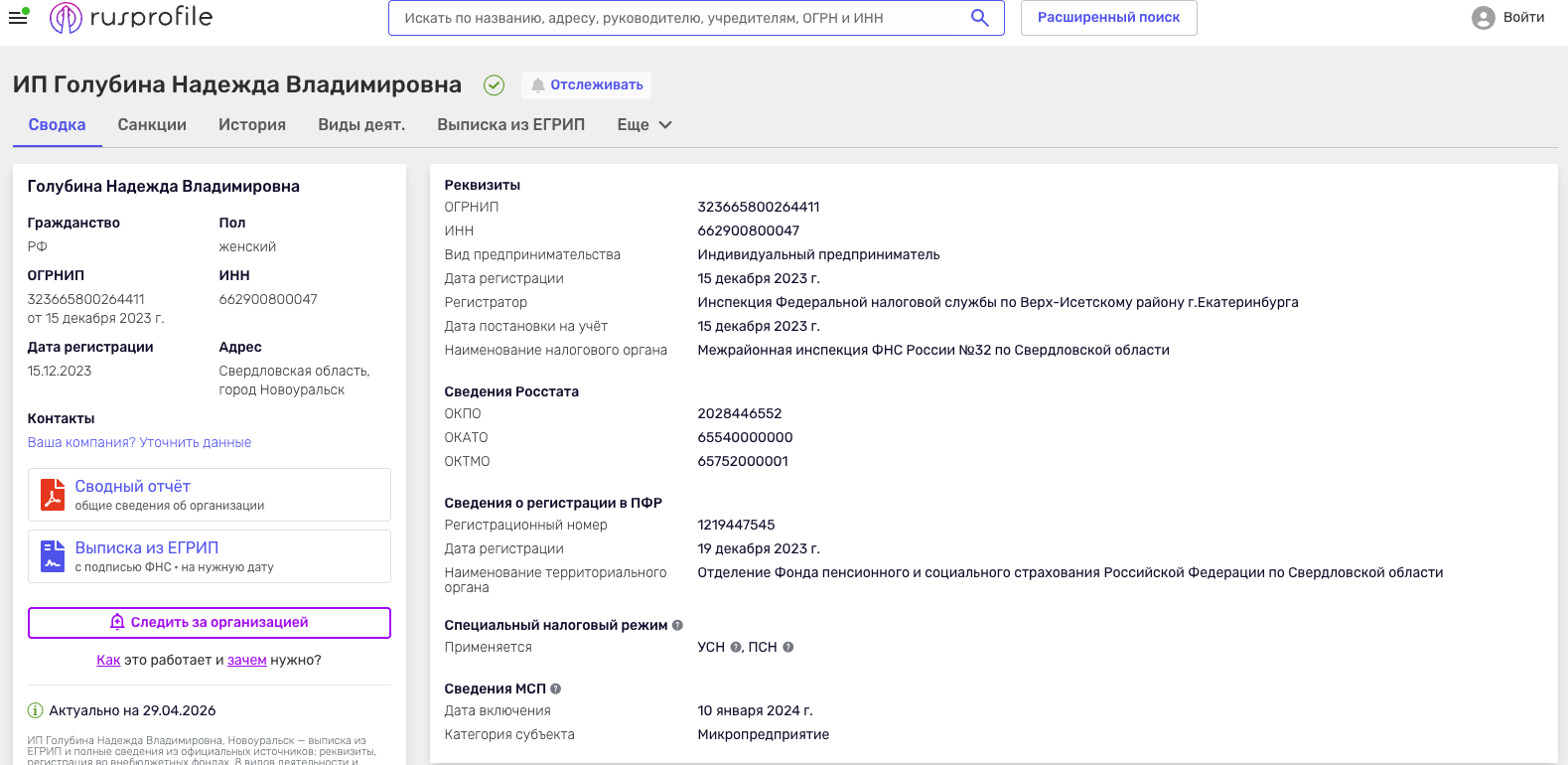Screen dimensions: 1568x765
Task: Click the user avatar icon
Action: [x=1484, y=18]
